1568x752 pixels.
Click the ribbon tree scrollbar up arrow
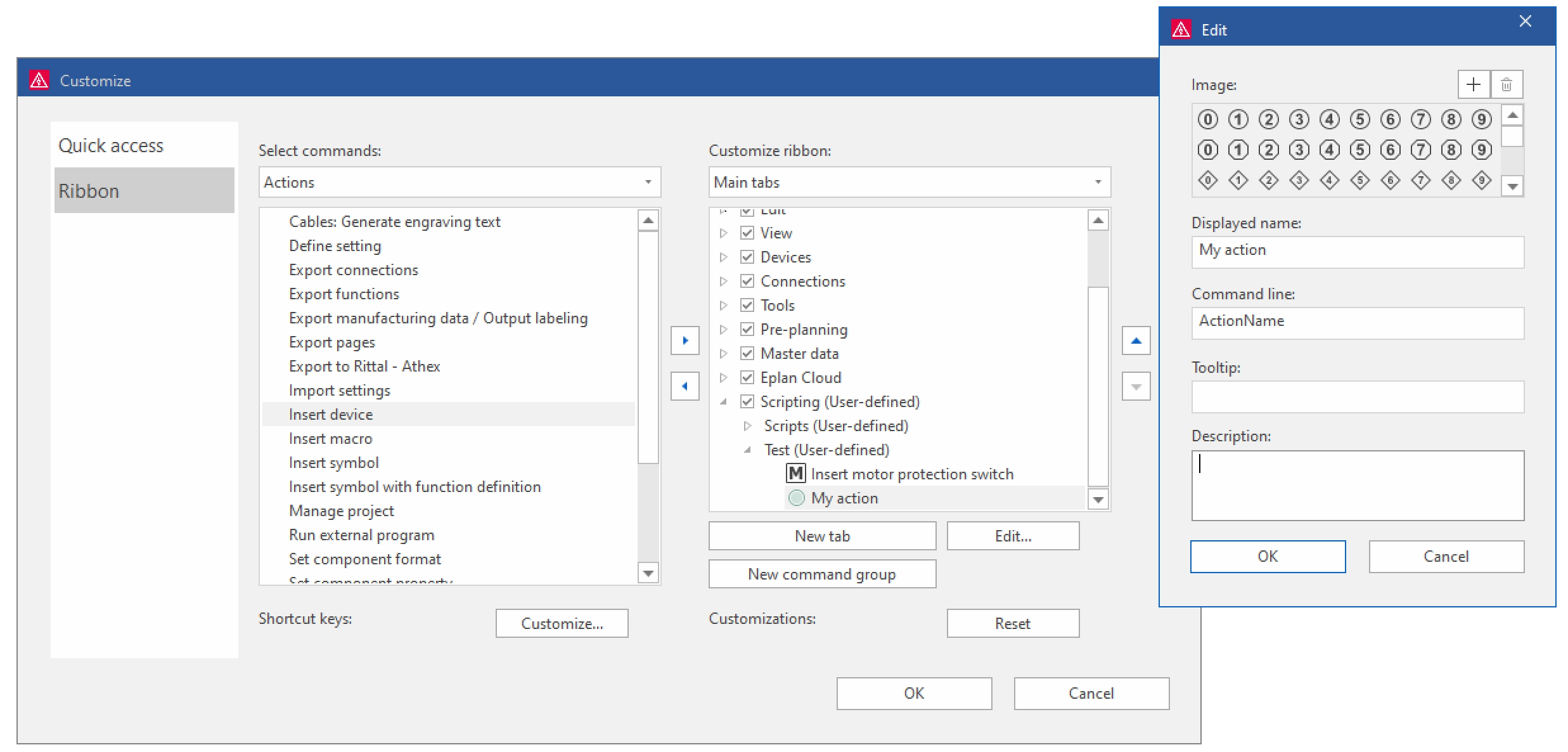click(1098, 220)
